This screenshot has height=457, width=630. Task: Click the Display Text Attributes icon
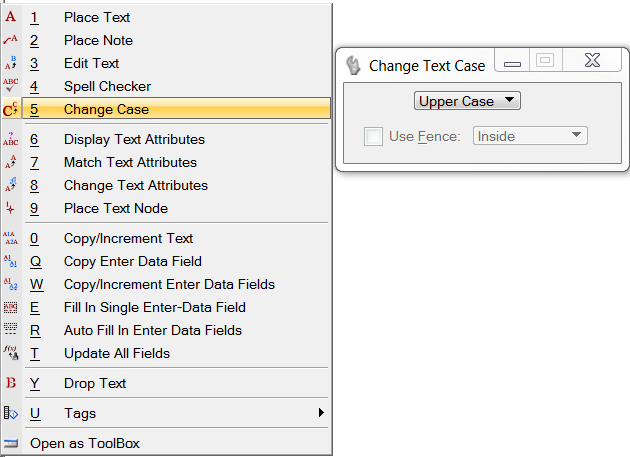point(10,139)
